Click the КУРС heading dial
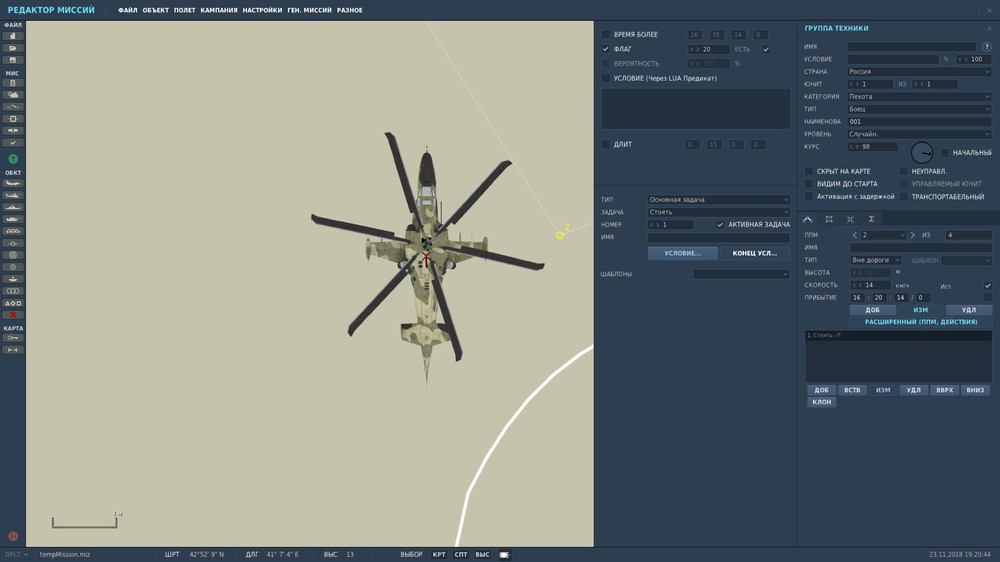The image size is (1000, 562). tap(922, 152)
